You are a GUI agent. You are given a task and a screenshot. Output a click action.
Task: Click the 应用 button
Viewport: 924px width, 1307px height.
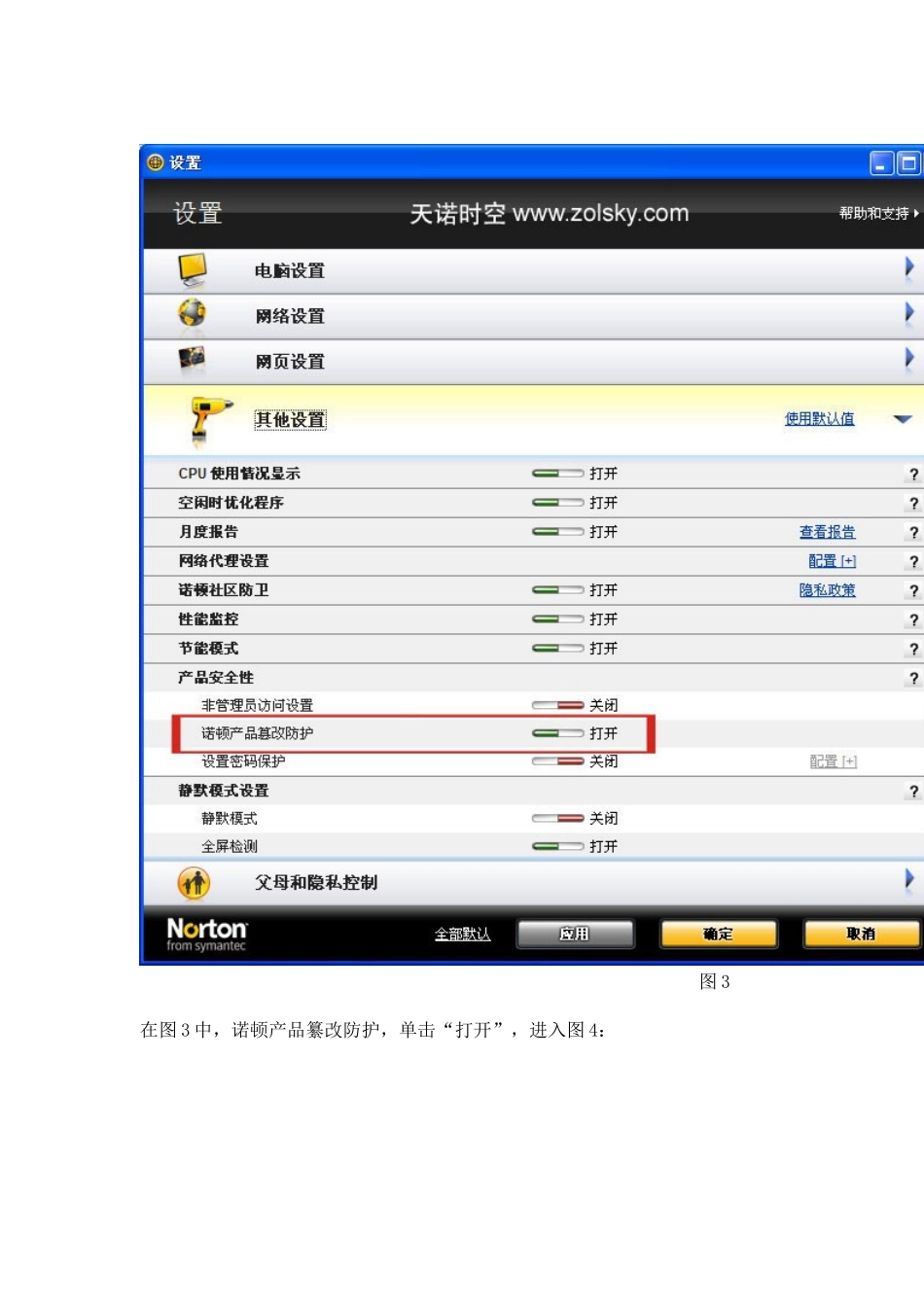pos(575,935)
